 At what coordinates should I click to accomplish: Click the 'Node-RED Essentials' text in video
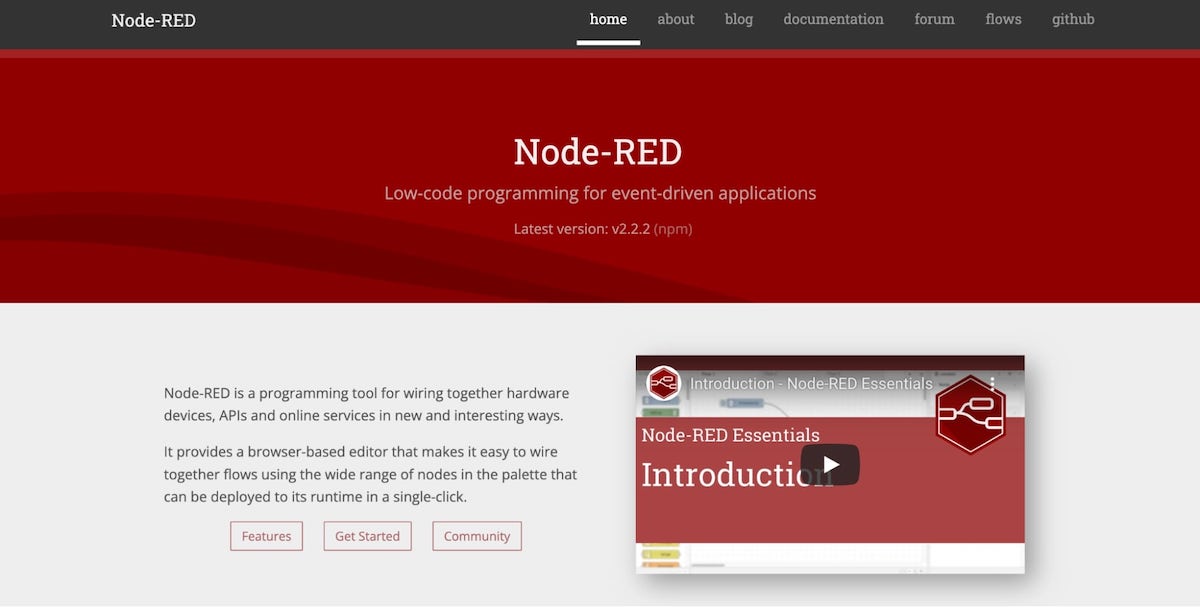tap(730, 435)
